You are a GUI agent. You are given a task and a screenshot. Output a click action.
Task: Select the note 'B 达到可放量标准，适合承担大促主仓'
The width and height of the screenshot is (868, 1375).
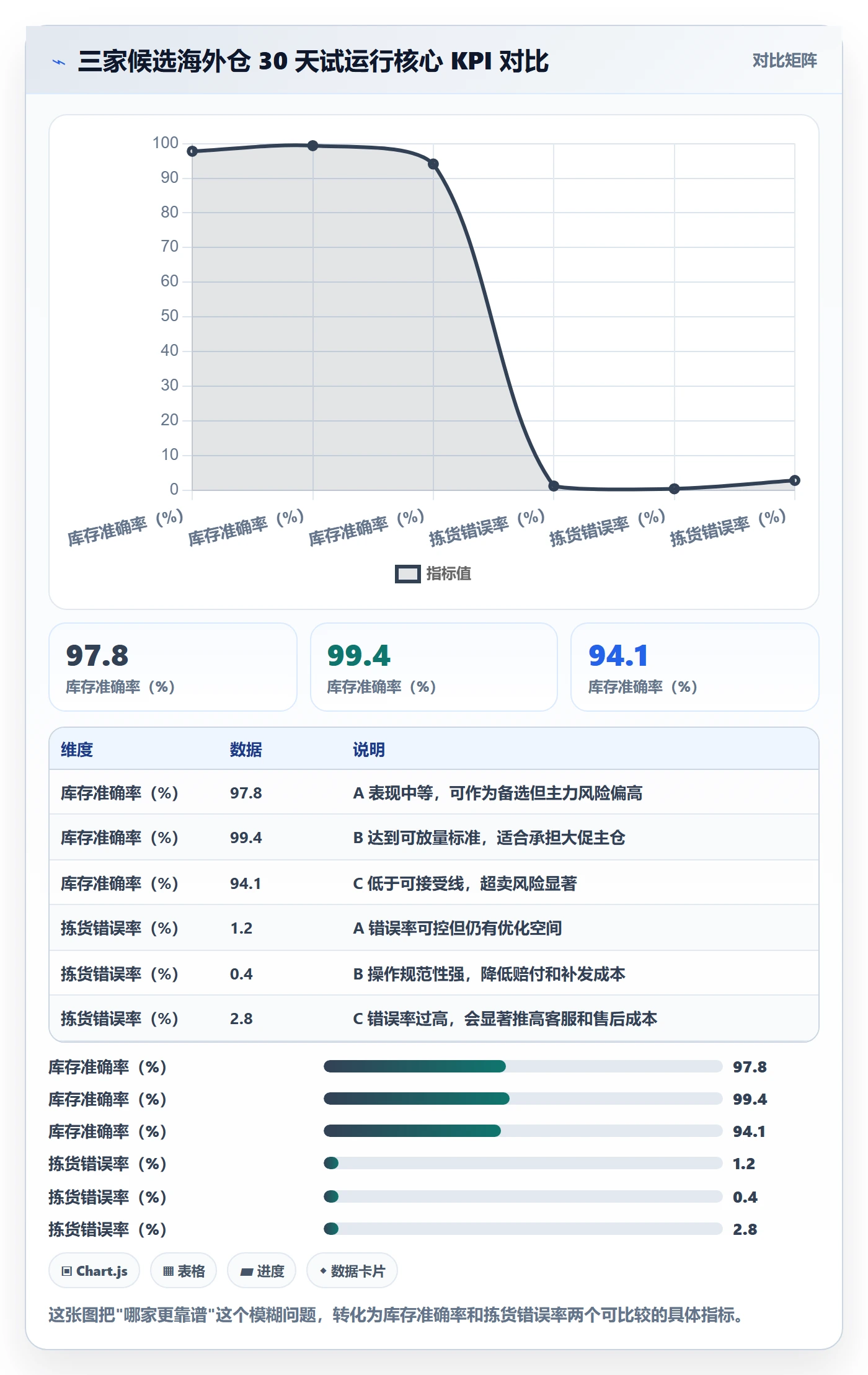coord(489,838)
